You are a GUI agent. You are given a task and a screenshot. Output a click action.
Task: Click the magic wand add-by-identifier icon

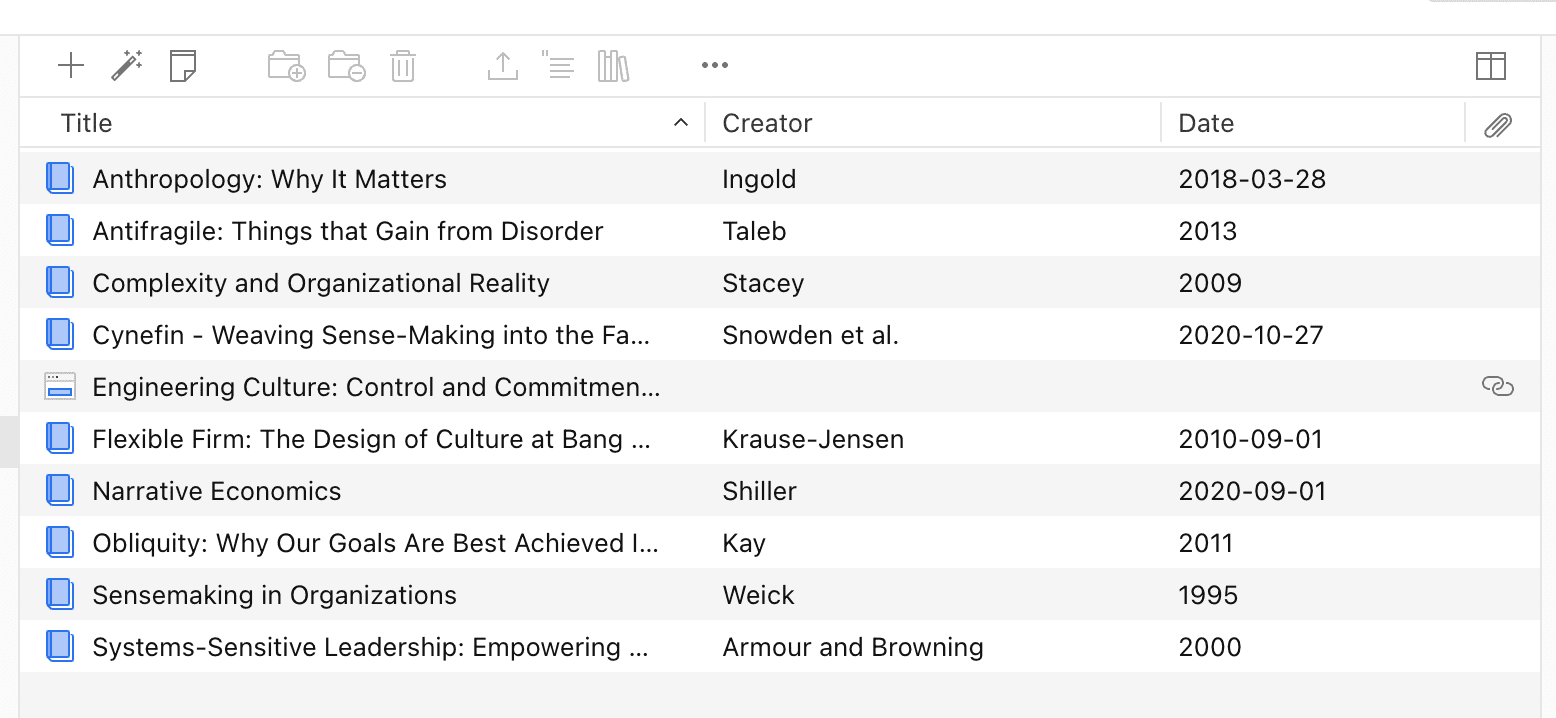(127, 66)
